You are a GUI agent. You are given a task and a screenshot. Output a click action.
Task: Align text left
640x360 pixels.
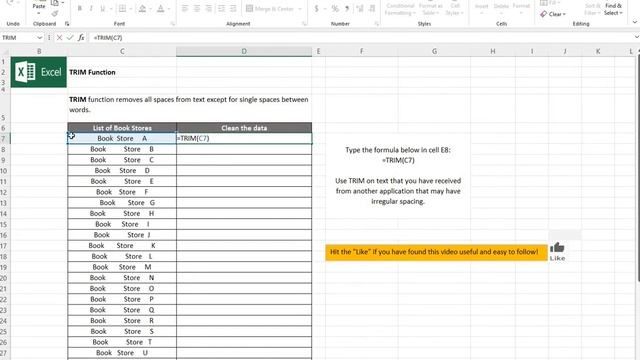coord(185,9)
